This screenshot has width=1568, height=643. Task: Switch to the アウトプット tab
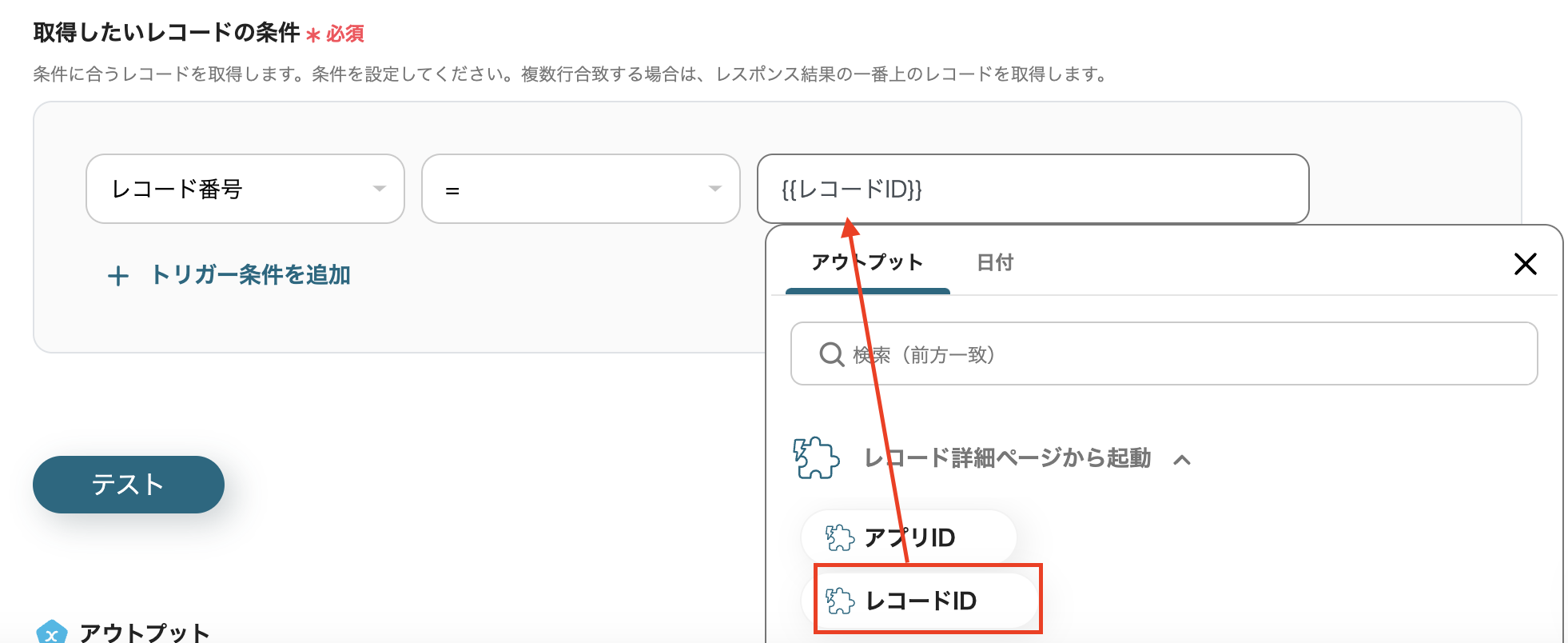867,262
